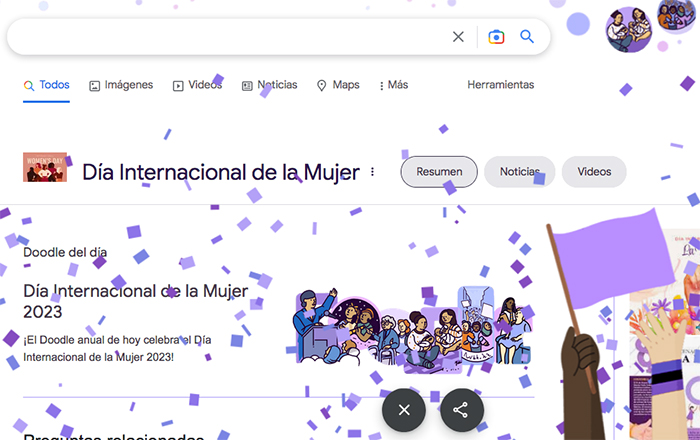Click the Women's Day thumbnail image
This screenshot has width=700, height=440.
[45, 167]
